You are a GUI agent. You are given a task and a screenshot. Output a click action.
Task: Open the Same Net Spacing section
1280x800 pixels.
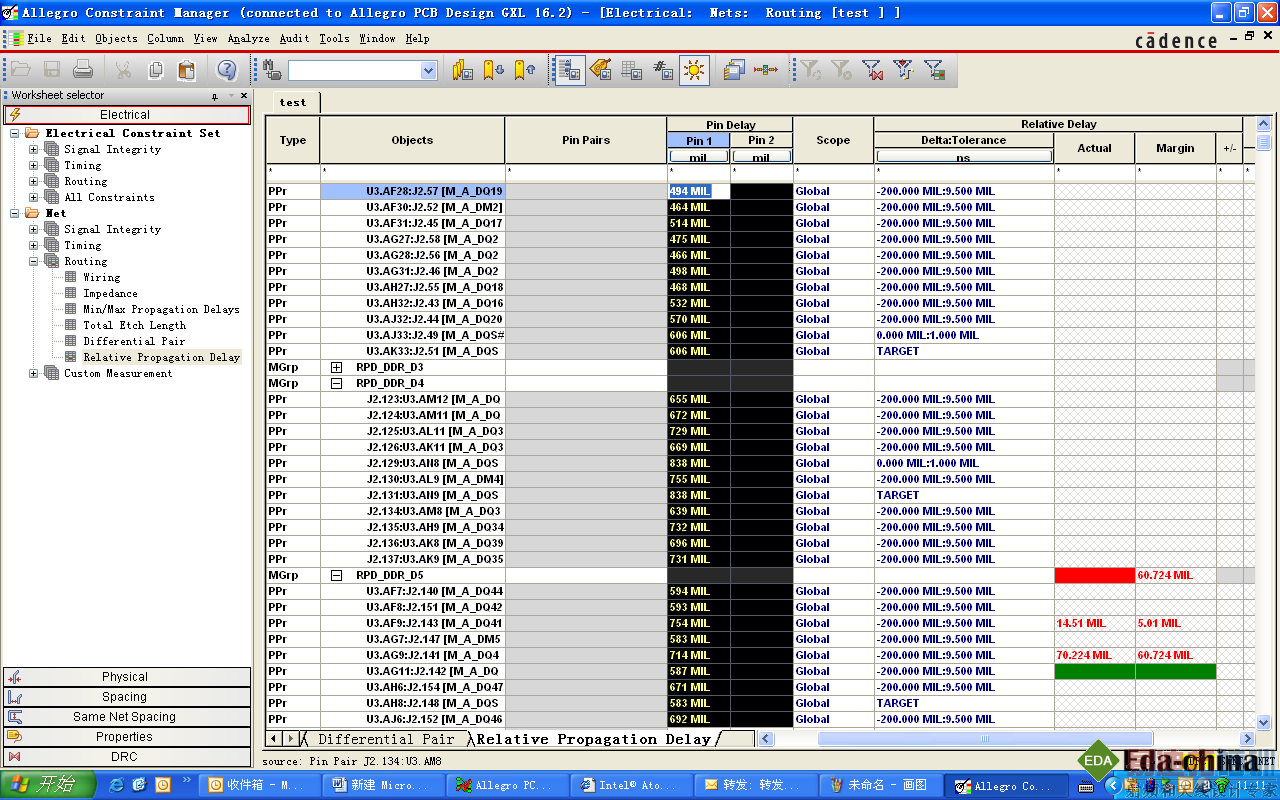click(x=126, y=717)
